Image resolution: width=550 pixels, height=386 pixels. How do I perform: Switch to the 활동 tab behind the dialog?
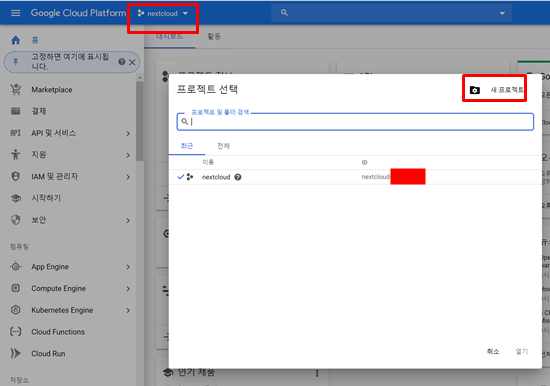click(x=214, y=36)
